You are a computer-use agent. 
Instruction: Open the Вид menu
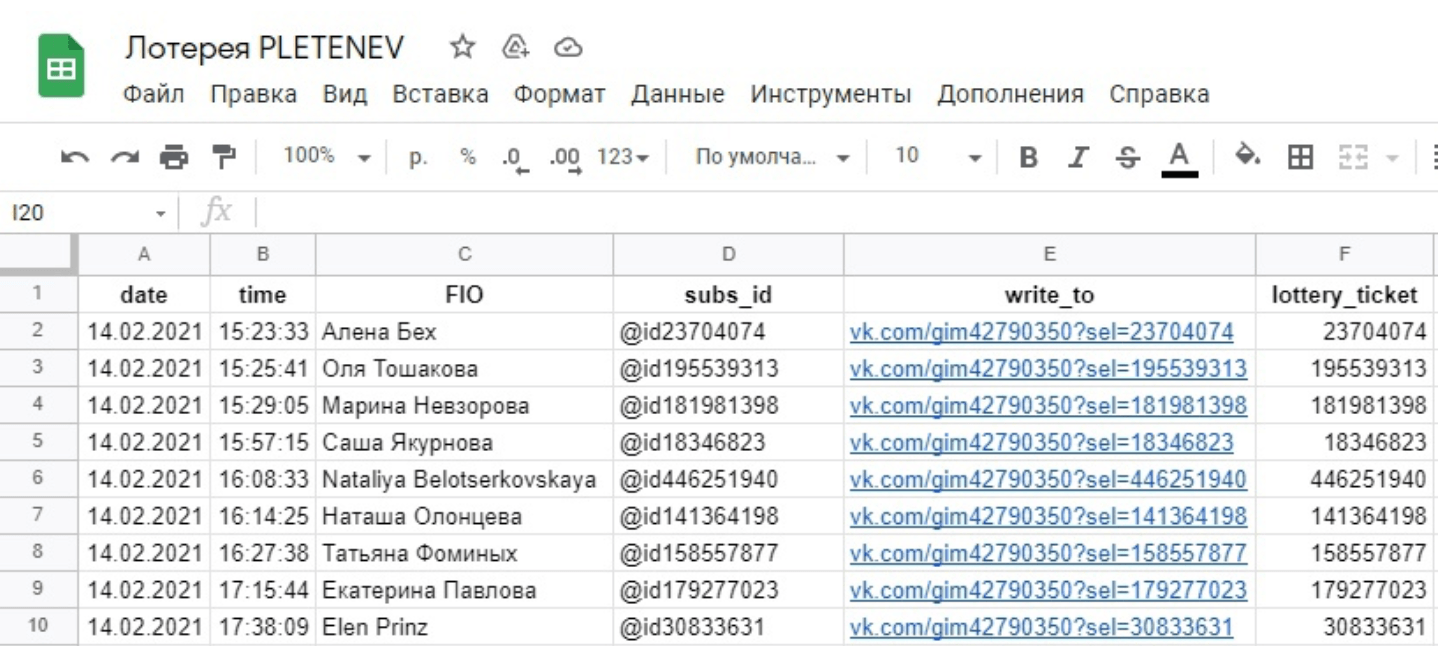point(345,94)
